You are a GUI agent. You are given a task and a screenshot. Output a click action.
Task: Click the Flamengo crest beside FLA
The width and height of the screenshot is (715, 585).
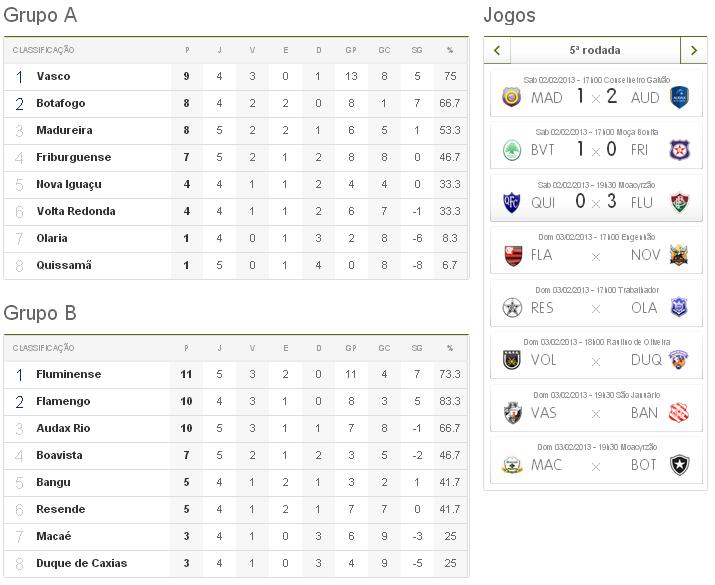(512, 255)
